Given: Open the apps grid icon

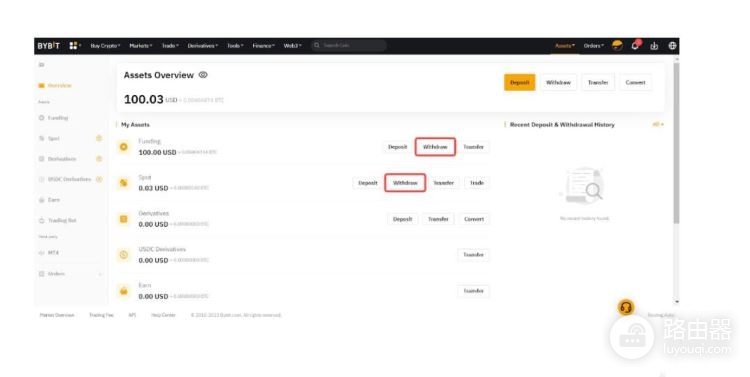Looking at the screenshot, I should (73, 46).
